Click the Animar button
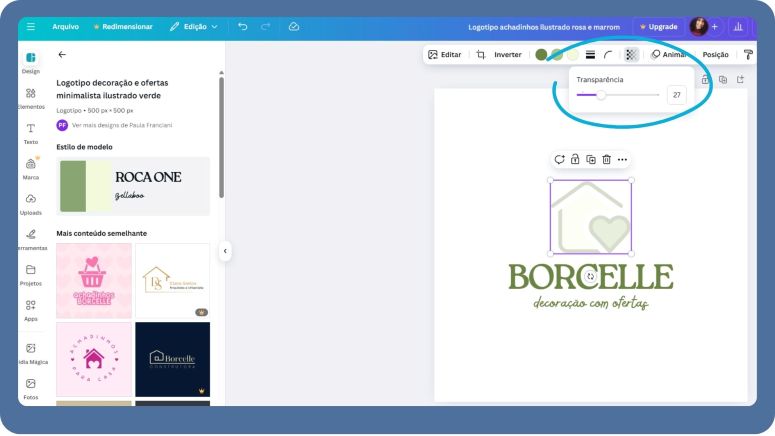Viewport: 775px width, 436px height. coord(669,54)
